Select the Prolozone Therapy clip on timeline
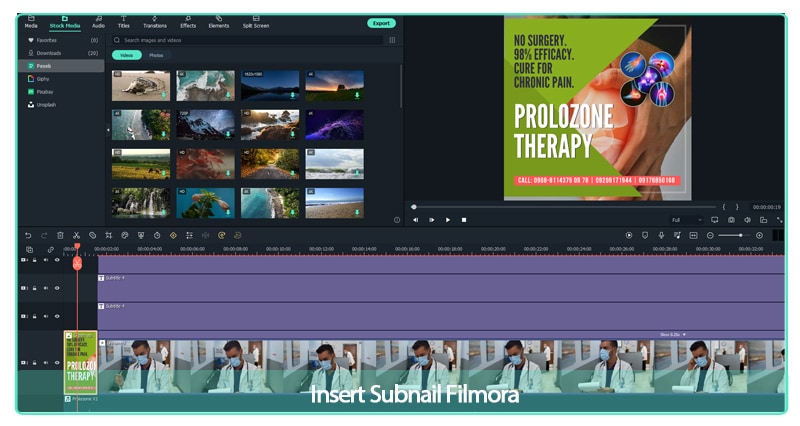800x426 pixels. (x=81, y=362)
